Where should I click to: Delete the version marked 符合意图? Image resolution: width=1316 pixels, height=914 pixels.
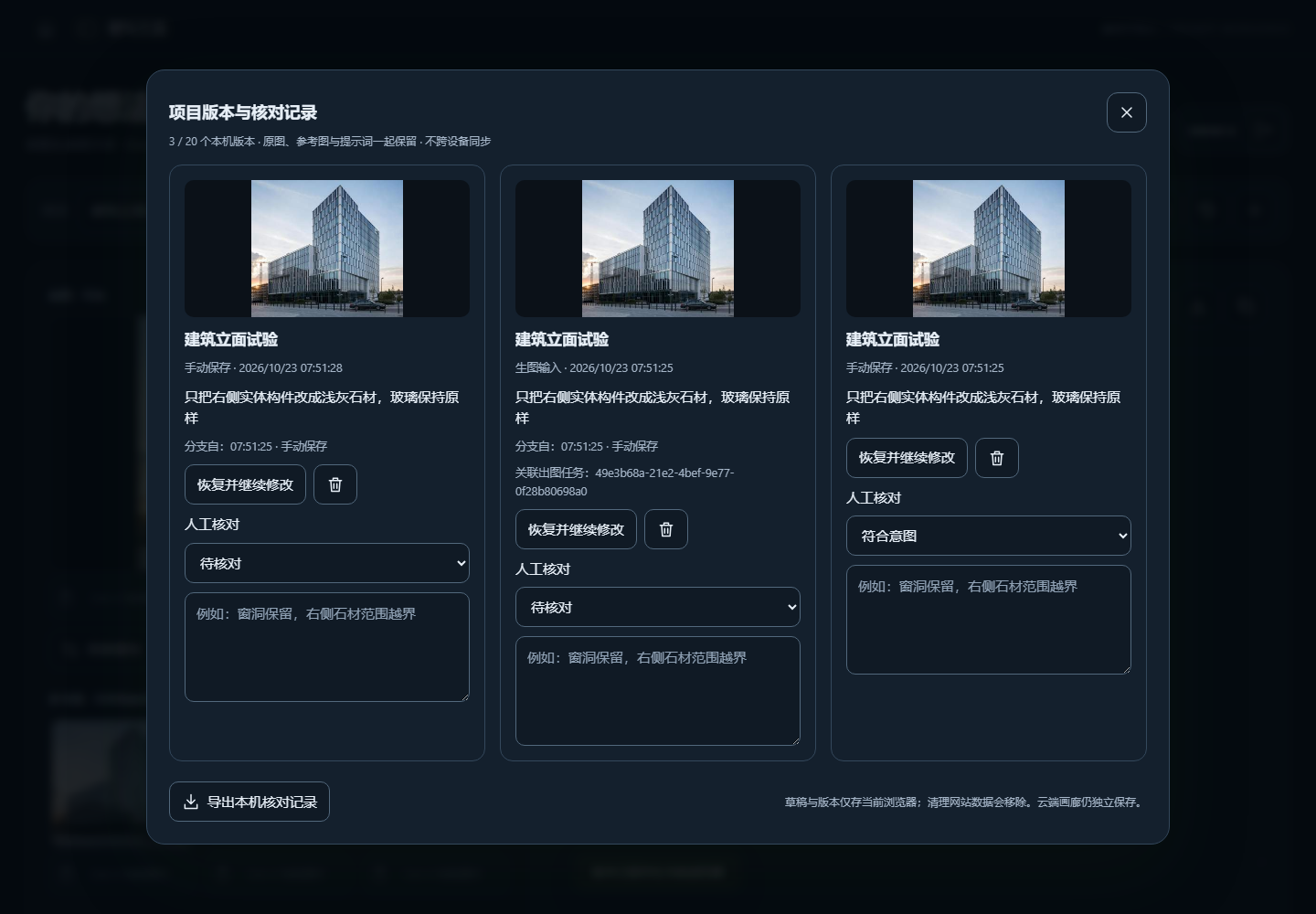[997, 458]
